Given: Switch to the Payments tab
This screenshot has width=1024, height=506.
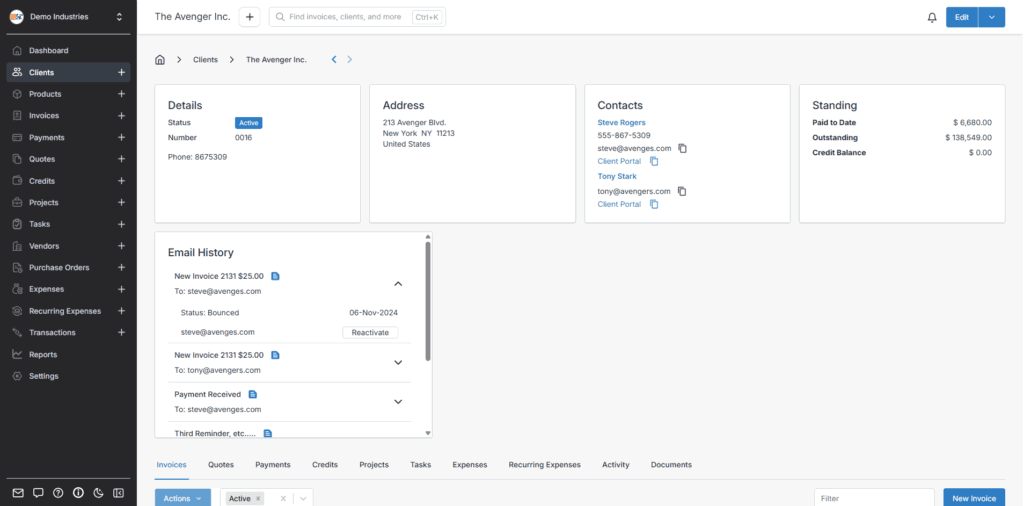Looking at the screenshot, I should pyautogui.click(x=273, y=465).
